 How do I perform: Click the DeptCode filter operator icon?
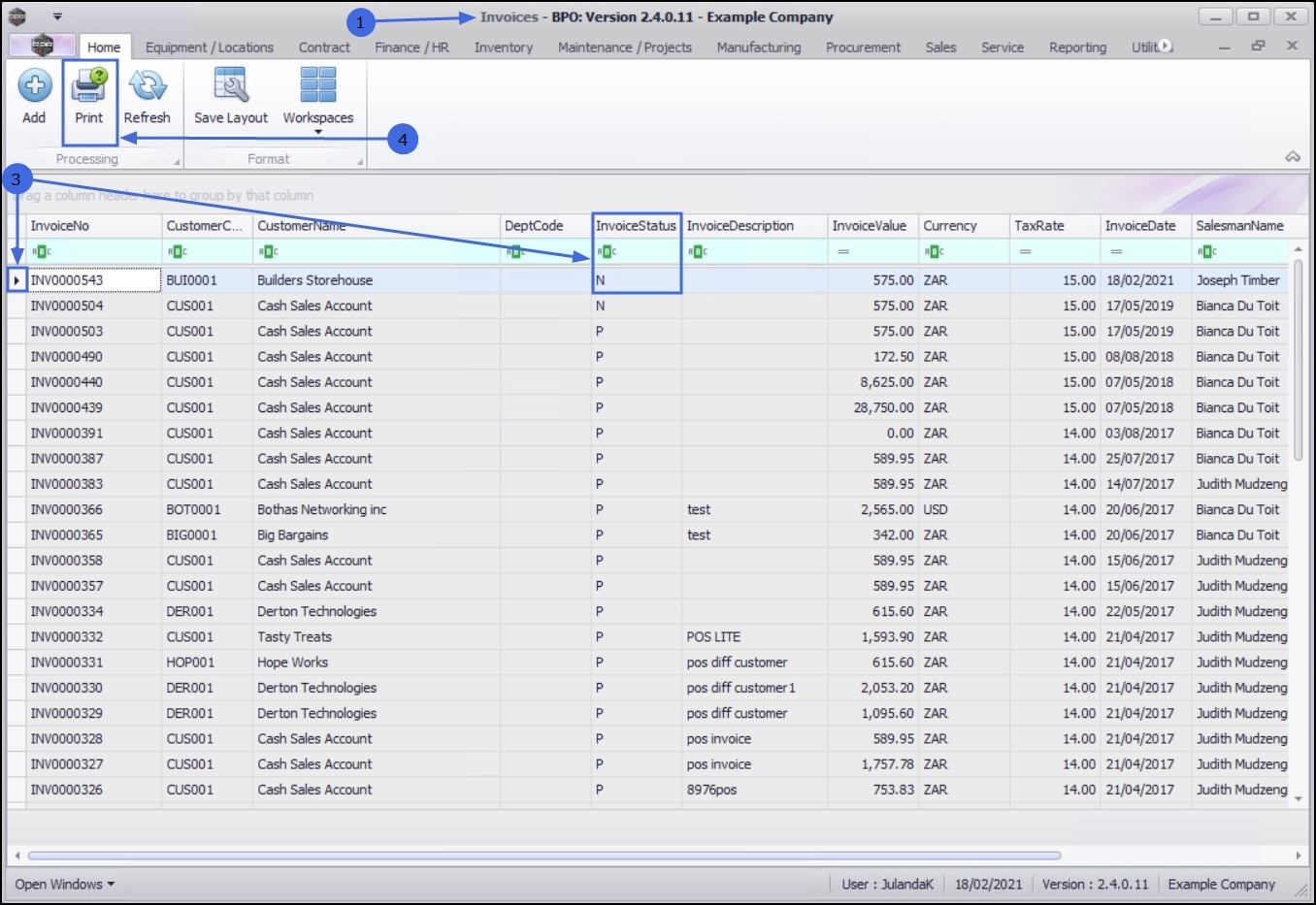[515, 252]
